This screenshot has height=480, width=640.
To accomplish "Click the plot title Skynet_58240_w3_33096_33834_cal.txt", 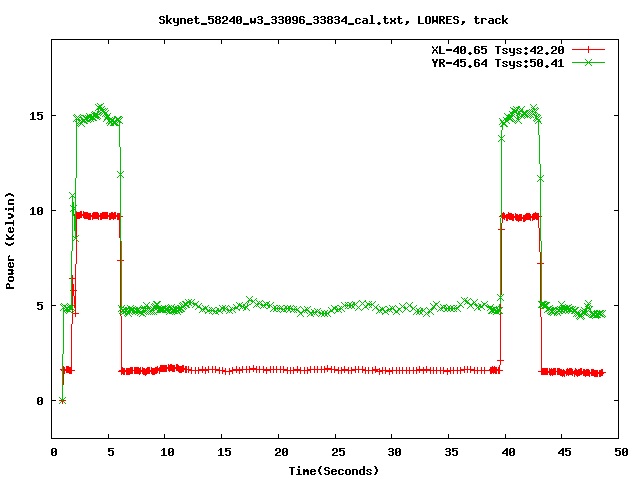I will click(x=284, y=20).
